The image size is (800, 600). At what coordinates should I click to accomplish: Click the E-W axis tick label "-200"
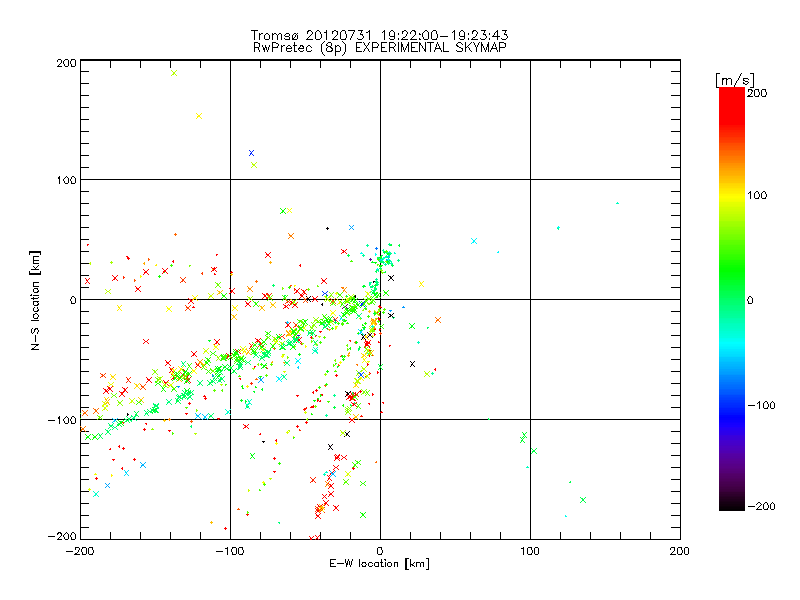80,551
